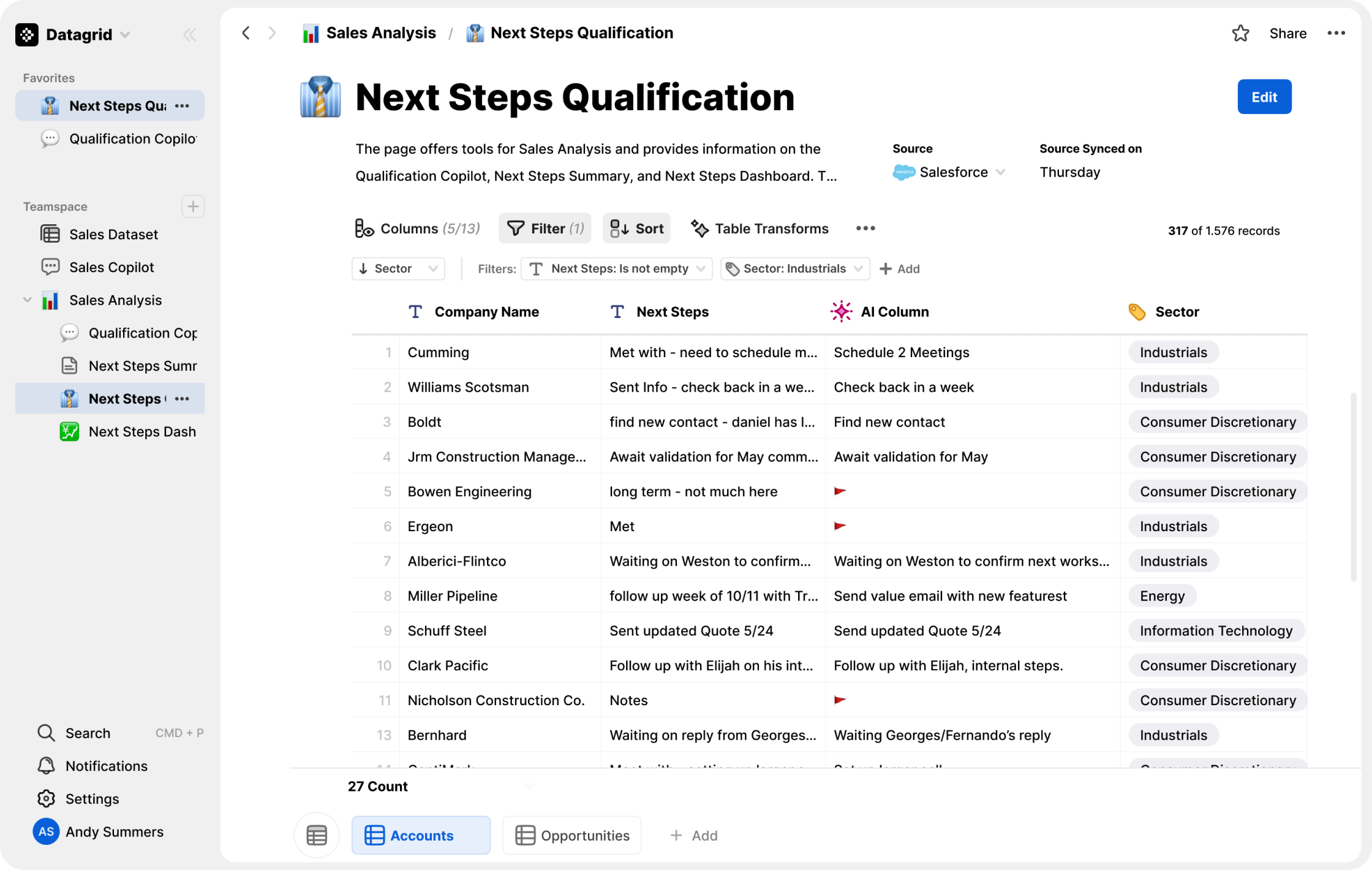The image size is (1372, 870).
Task: Toggle Columns visibility panel
Action: [417, 229]
